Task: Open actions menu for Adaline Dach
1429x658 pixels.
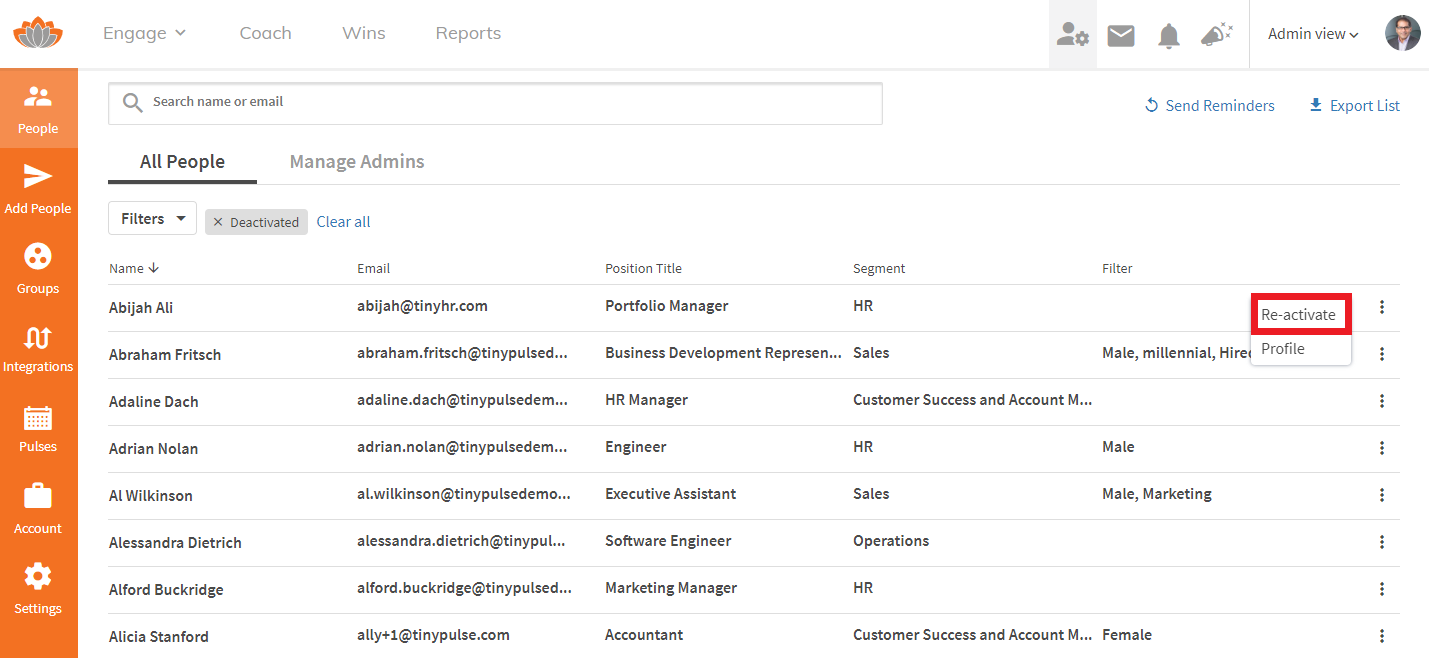Action: [1382, 401]
